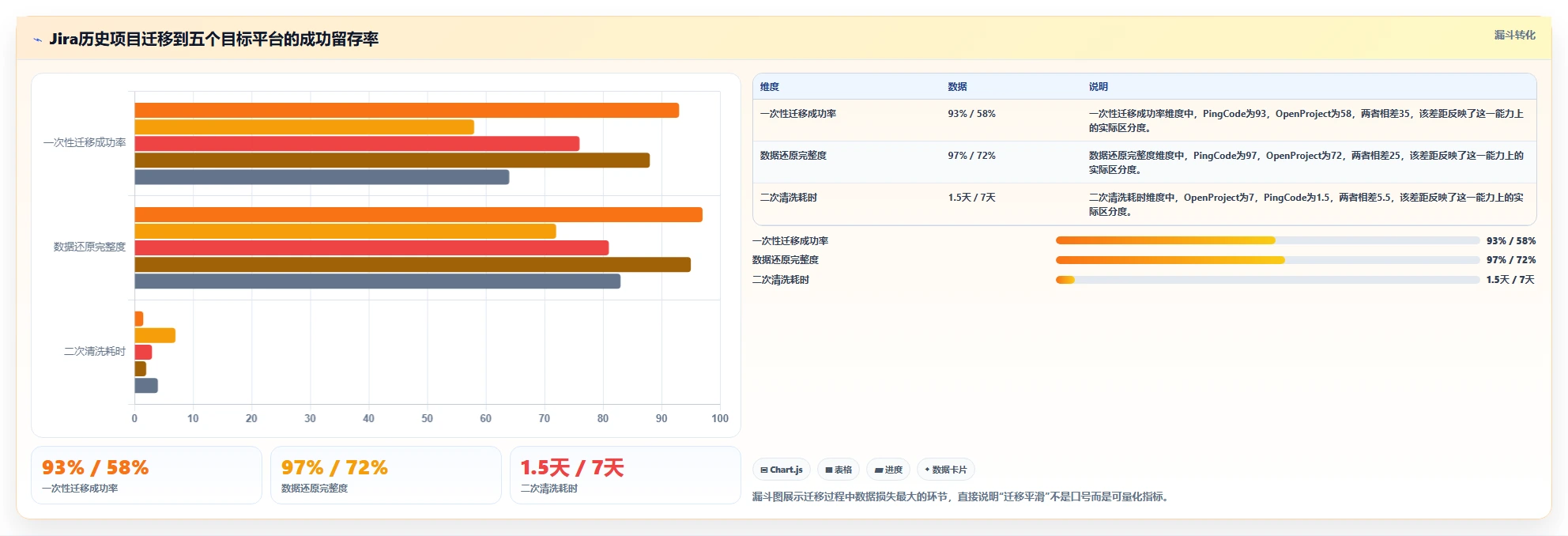The height and width of the screenshot is (536, 1568).
Task: Click the 一次性迁移成功率 progress bar
Action: [x=1268, y=240]
